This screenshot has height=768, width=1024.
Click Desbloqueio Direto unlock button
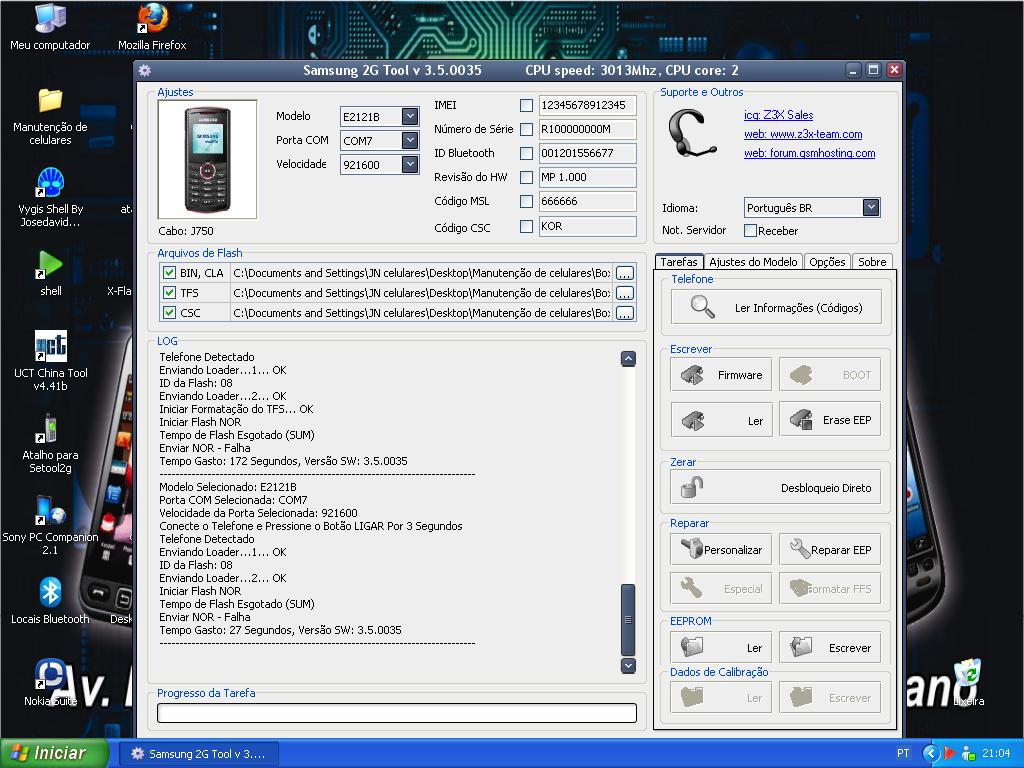776,488
